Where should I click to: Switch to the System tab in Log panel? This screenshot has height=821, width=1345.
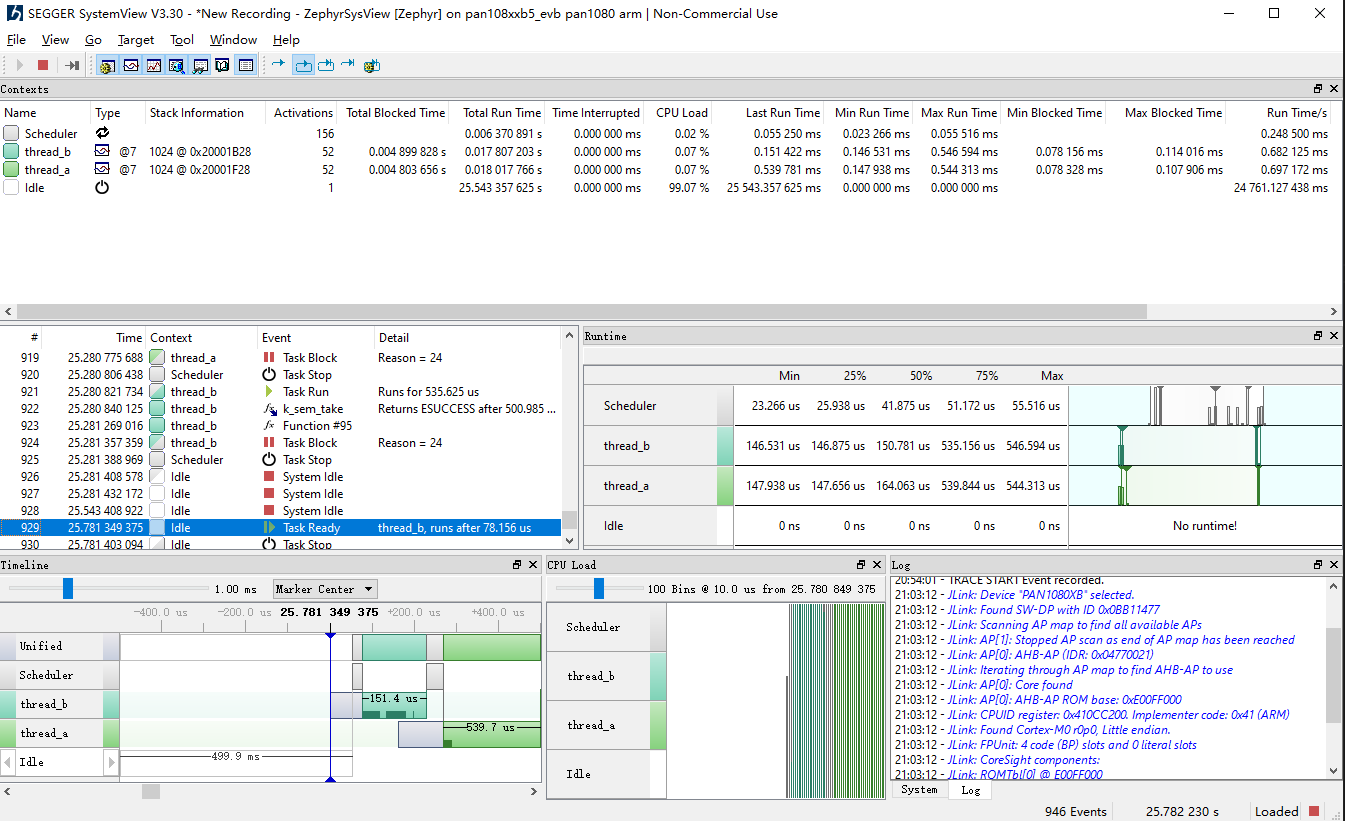pyautogui.click(x=919, y=789)
